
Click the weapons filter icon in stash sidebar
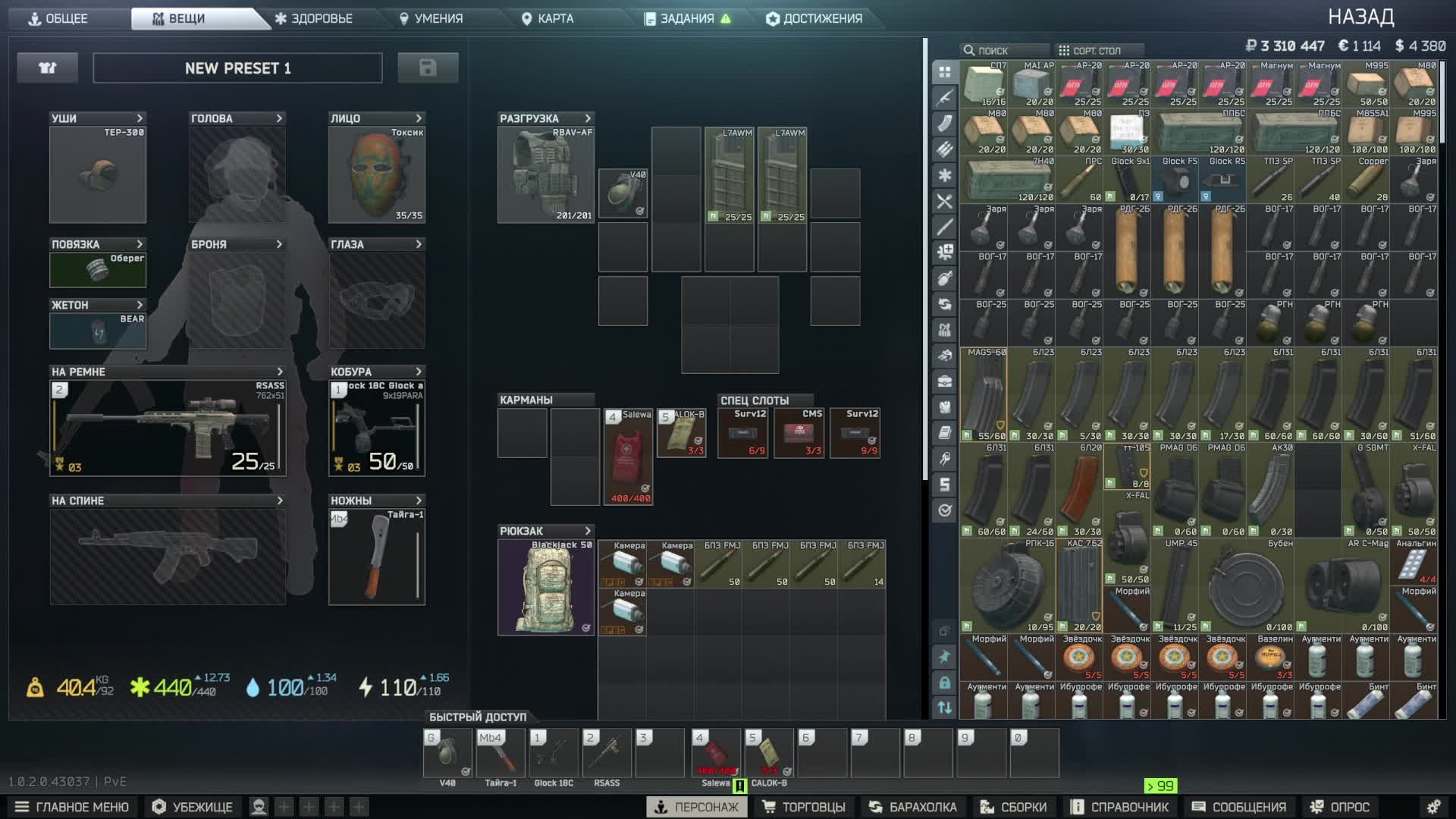944,97
